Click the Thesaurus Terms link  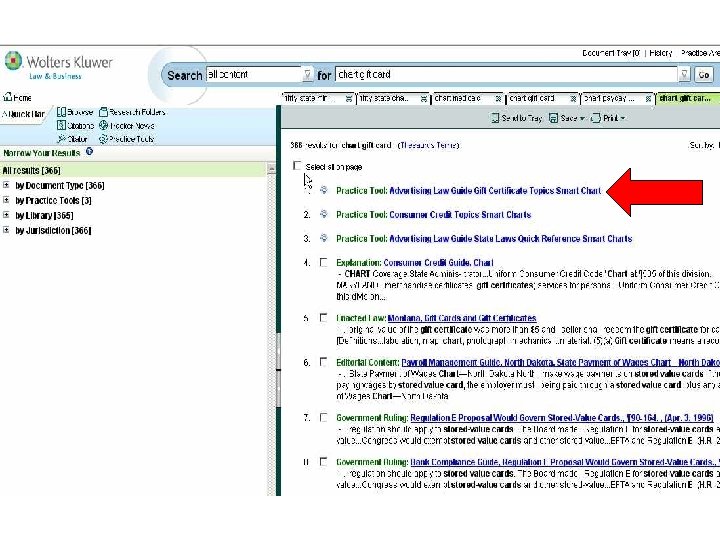point(429,145)
